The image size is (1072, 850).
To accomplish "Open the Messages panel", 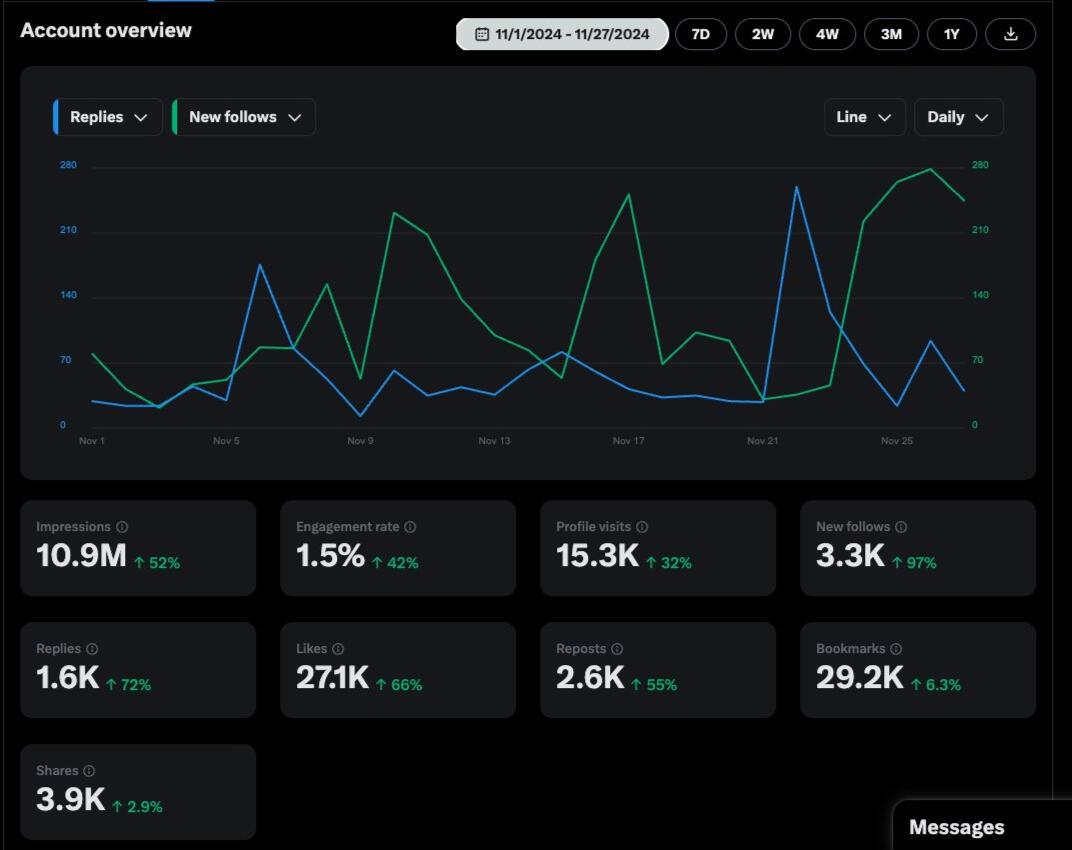I will [x=956, y=827].
